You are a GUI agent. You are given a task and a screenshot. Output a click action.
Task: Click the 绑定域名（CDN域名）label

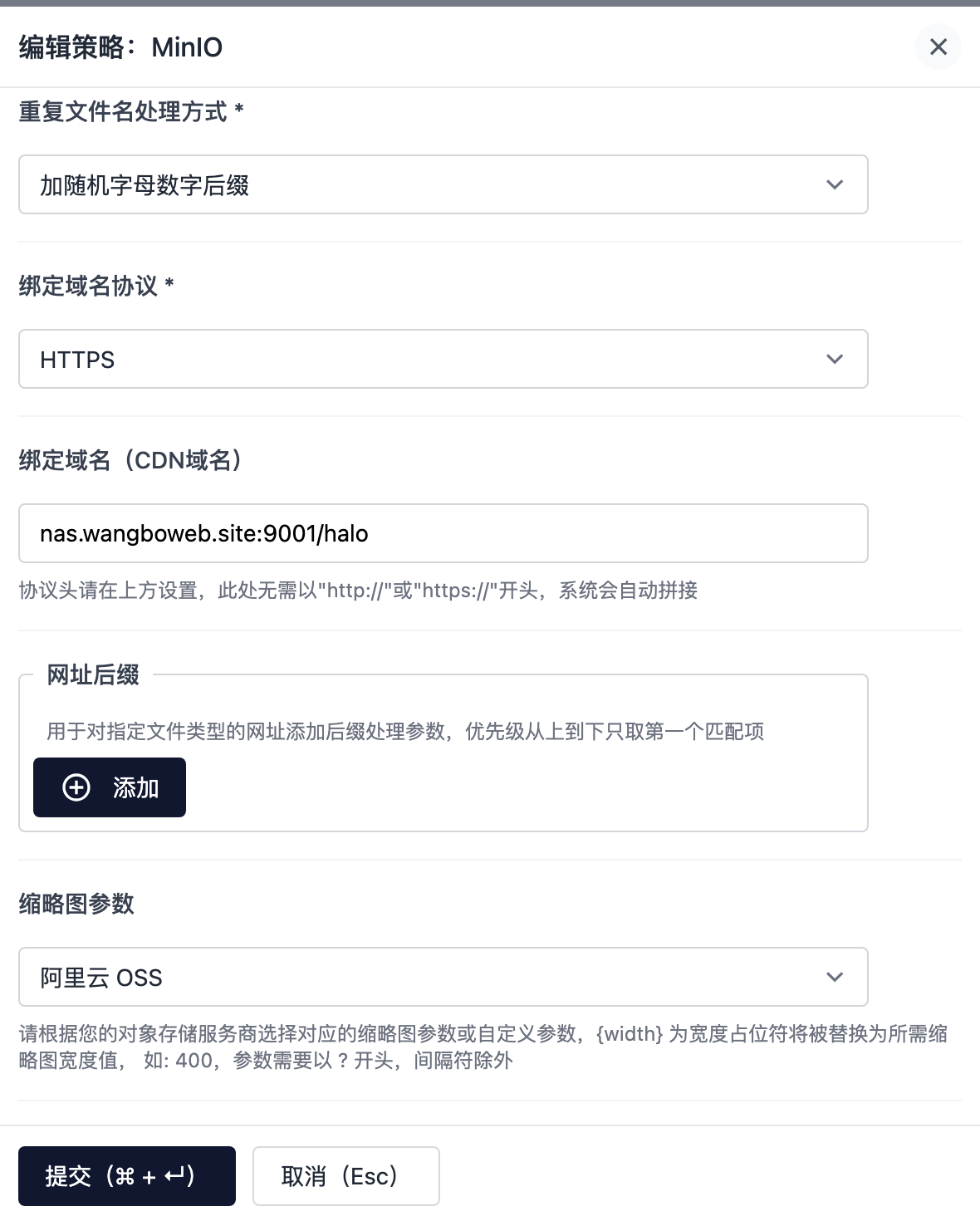coord(131,460)
